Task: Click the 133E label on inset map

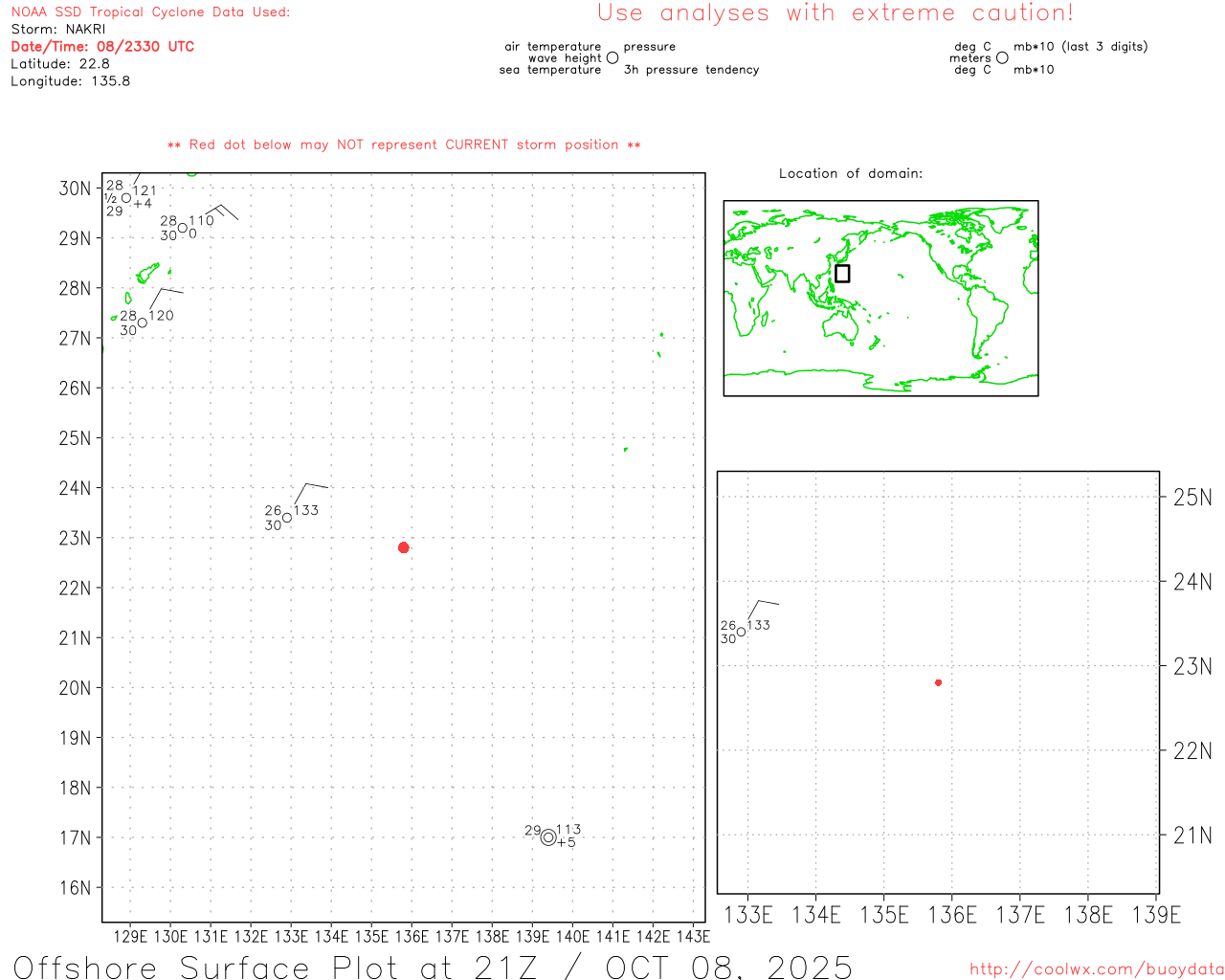Action: click(x=747, y=915)
